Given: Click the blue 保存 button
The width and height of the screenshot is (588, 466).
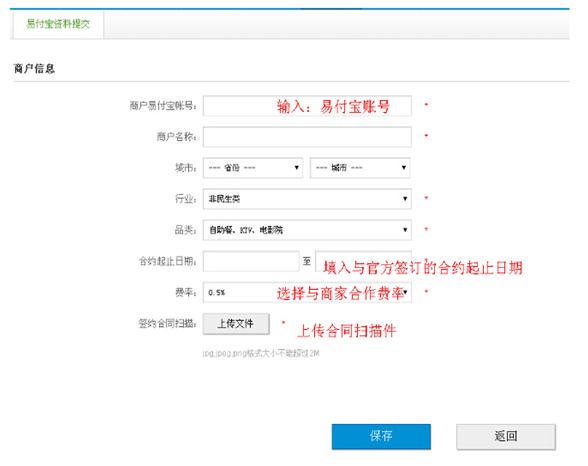Looking at the screenshot, I should click(381, 436).
